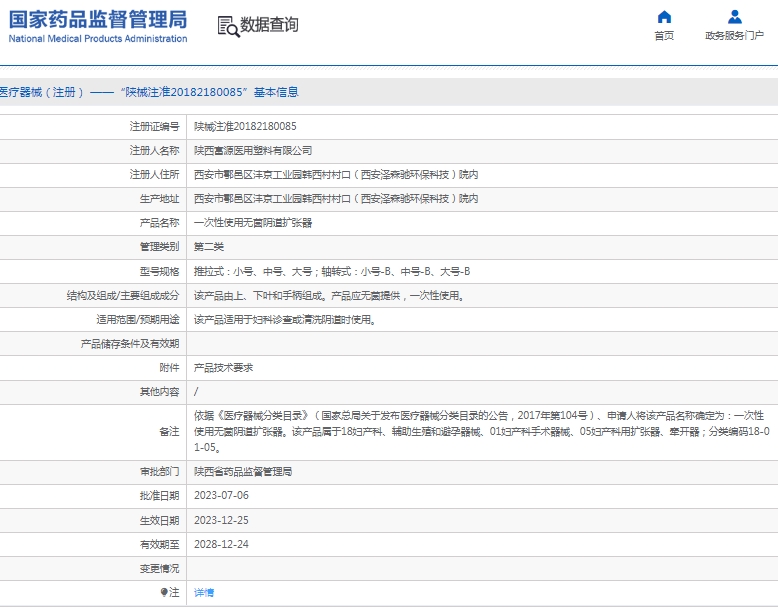Click the 生效日期 row label
778x613 pixels.
[159, 520]
